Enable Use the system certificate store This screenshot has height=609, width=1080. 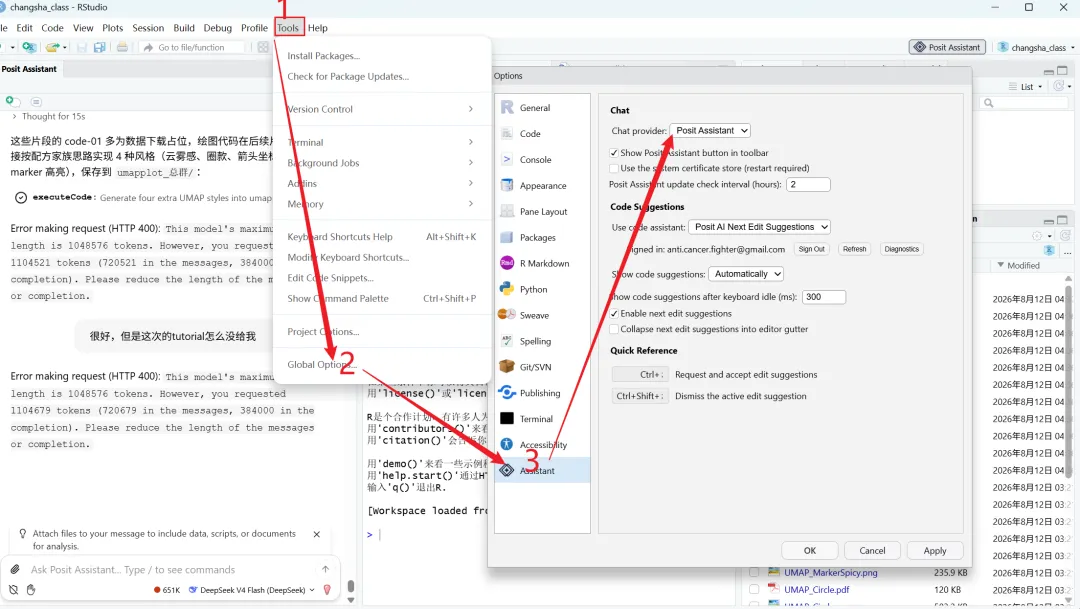(614, 168)
